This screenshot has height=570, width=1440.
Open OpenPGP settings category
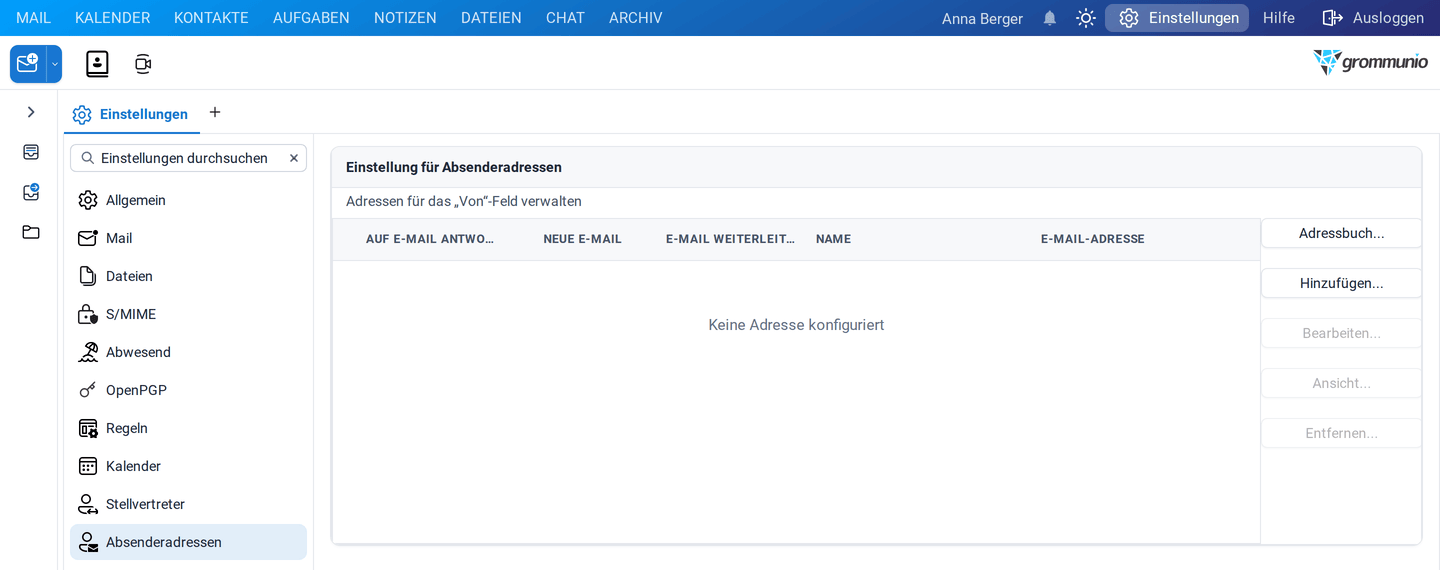(188, 390)
